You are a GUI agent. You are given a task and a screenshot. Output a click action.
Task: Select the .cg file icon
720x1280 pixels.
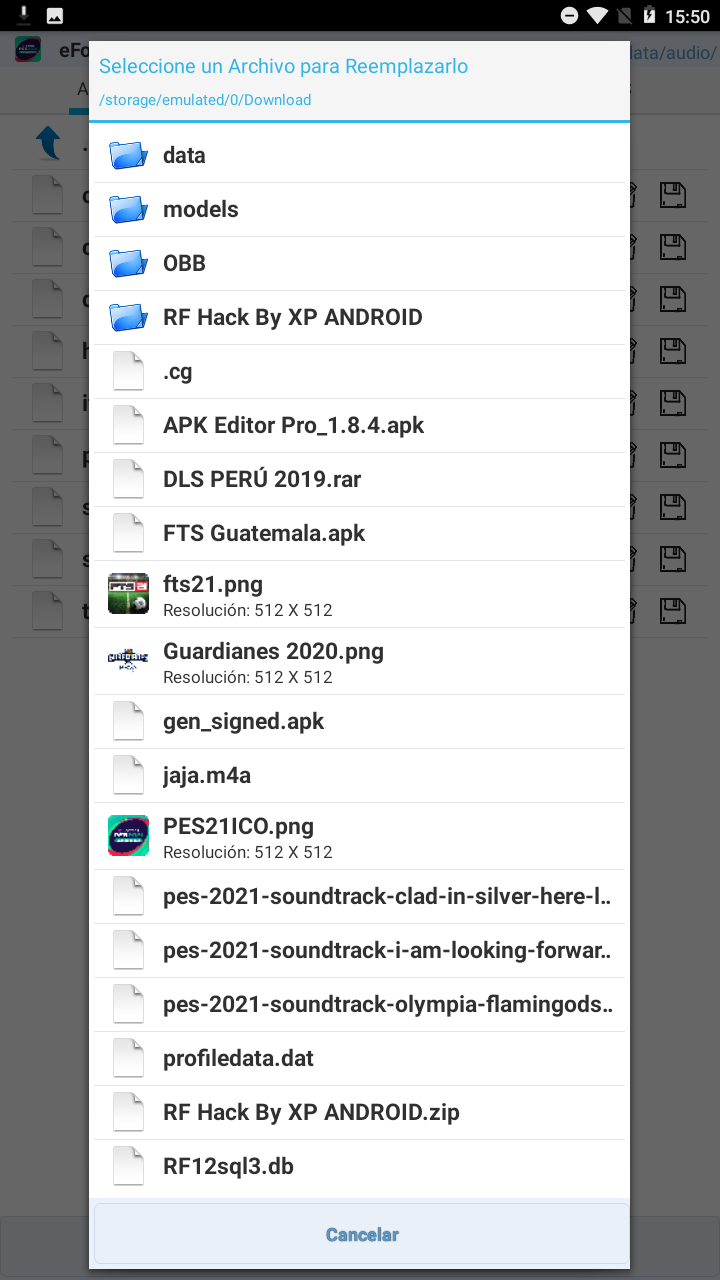point(128,371)
